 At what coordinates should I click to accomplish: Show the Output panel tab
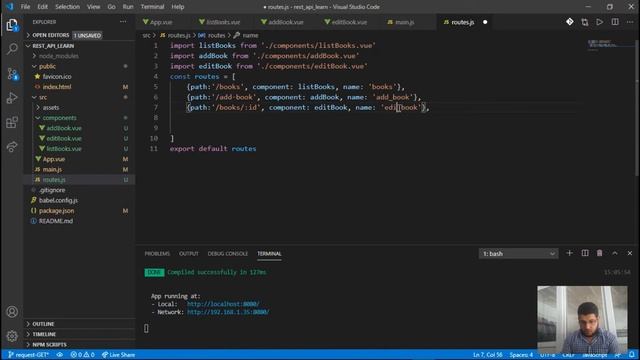point(189,253)
